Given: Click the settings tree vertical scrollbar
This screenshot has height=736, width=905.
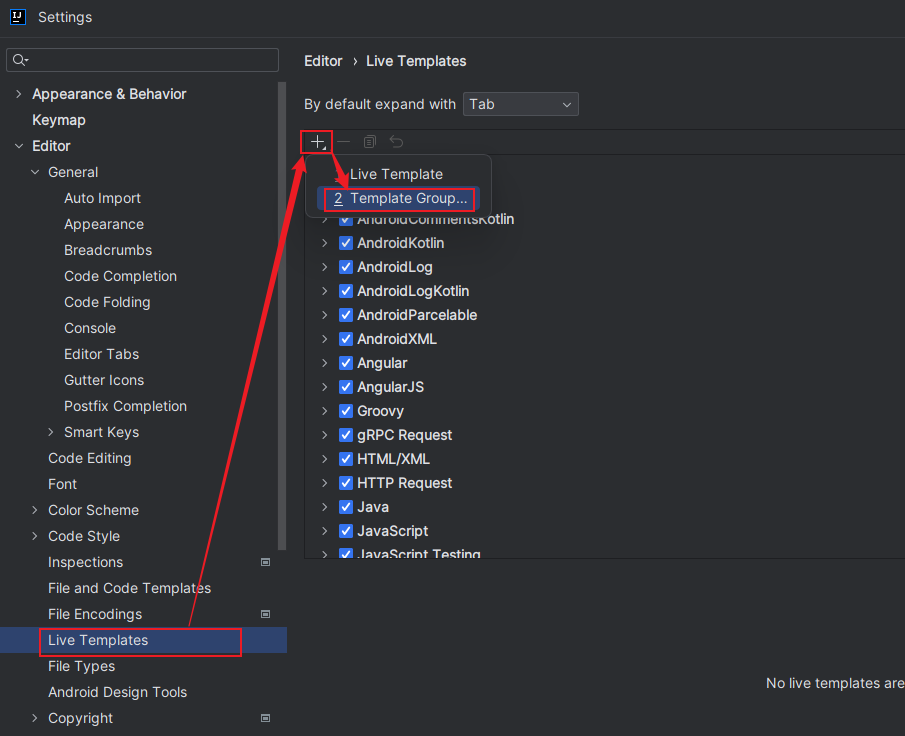Looking at the screenshot, I should click(x=282, y=300).
